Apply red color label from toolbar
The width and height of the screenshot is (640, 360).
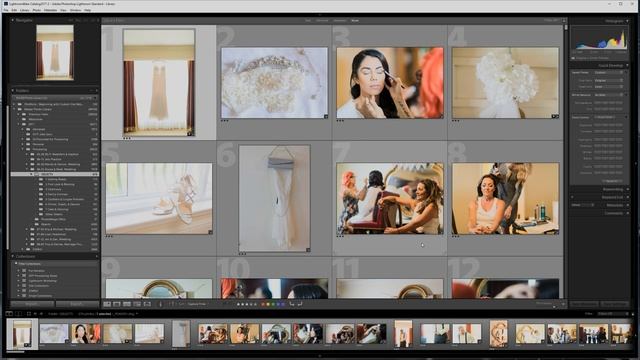pos(263,304)
